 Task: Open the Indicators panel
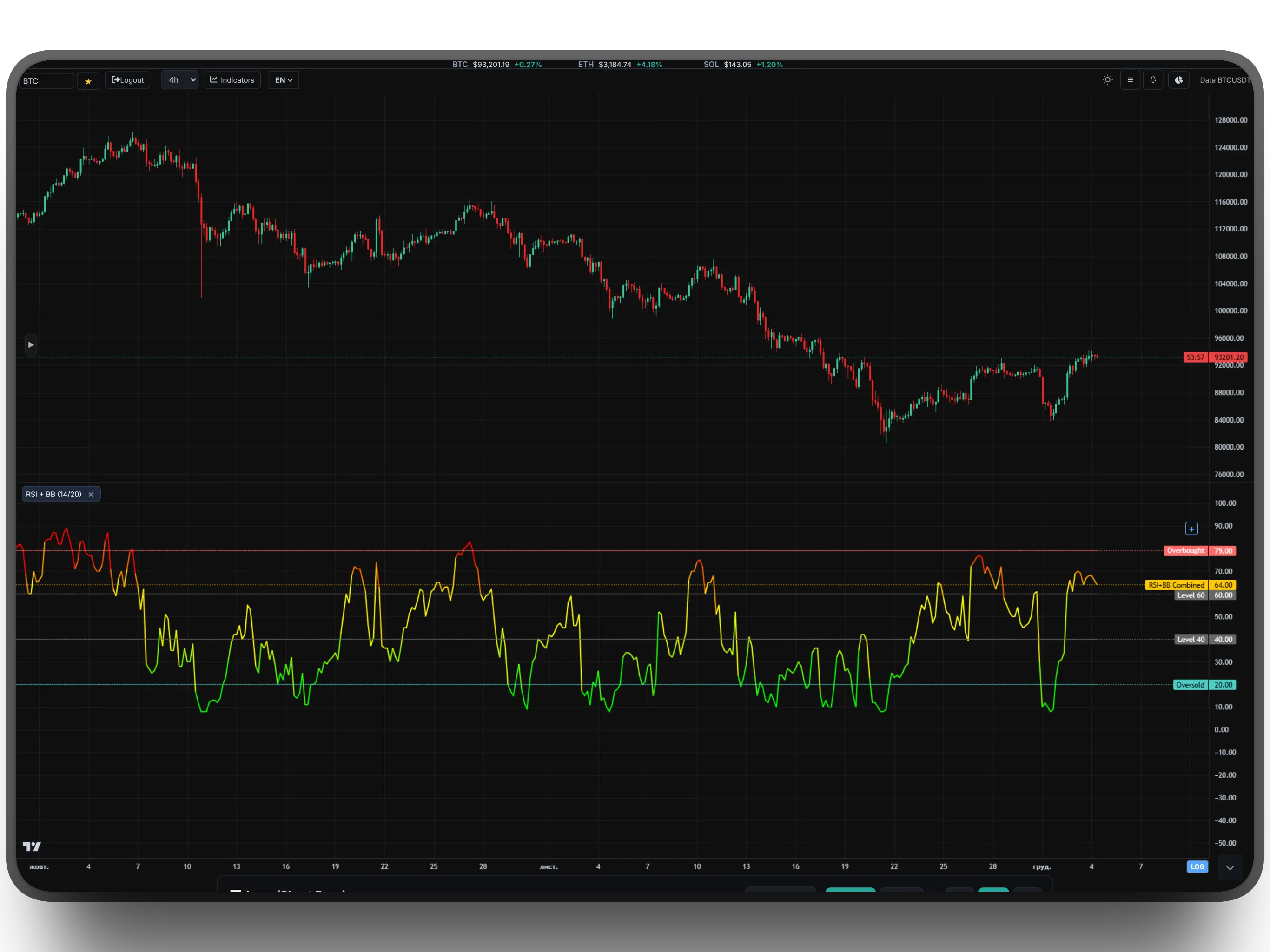coord(232,80)
